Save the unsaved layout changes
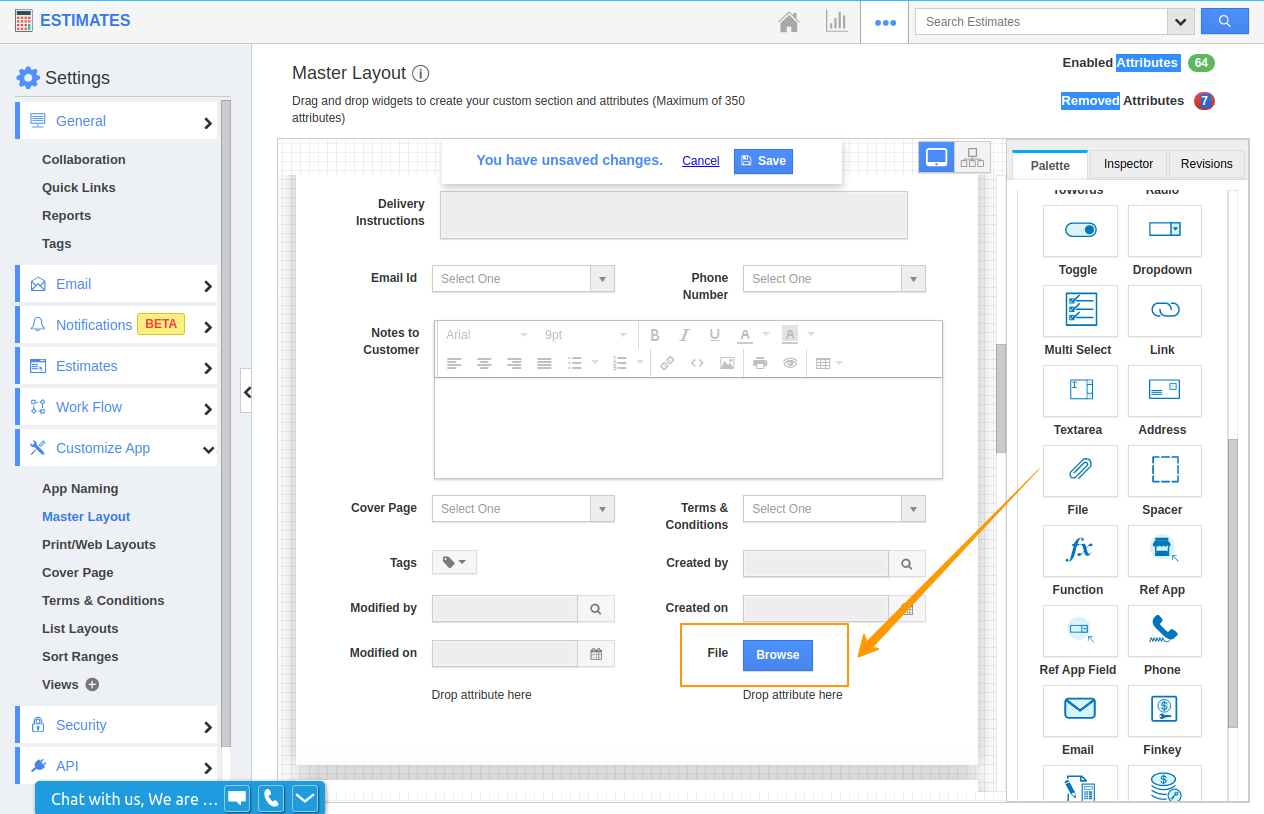 point(763,161)
